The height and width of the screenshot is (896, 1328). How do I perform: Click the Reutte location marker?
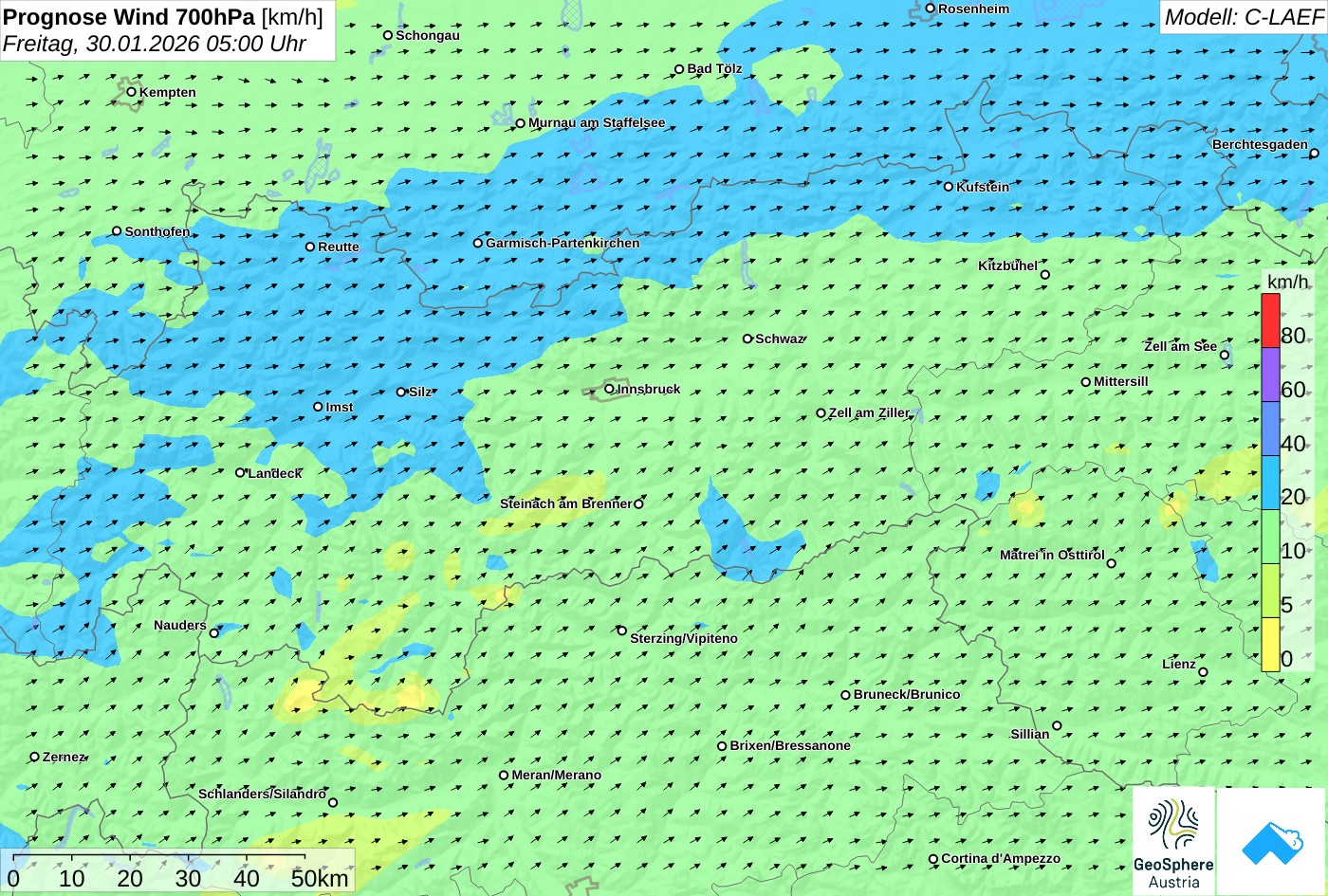(x=310, y=247)
